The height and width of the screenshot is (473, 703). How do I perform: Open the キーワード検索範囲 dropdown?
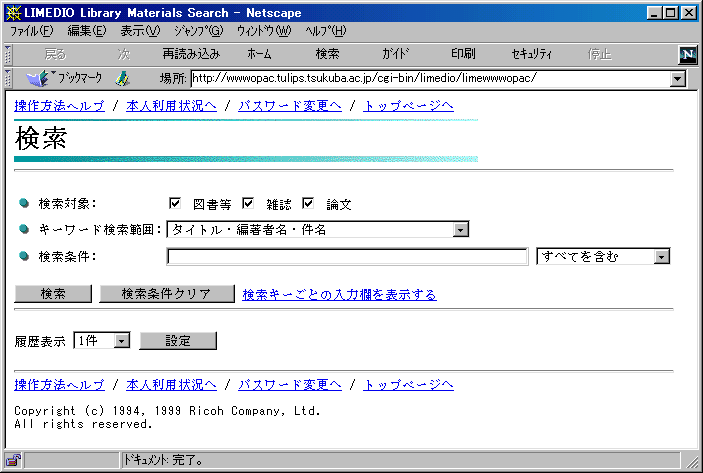[x=318, y=230]
